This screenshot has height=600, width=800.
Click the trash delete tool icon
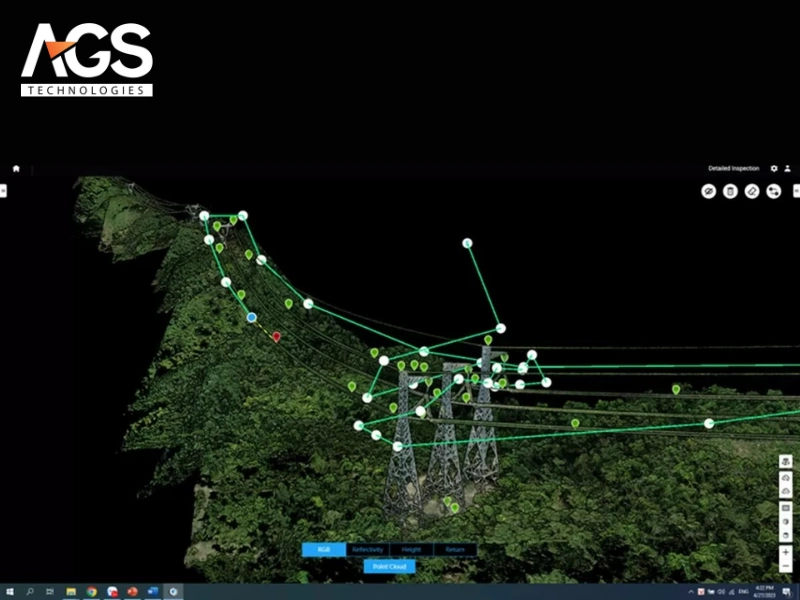[730, 191]
